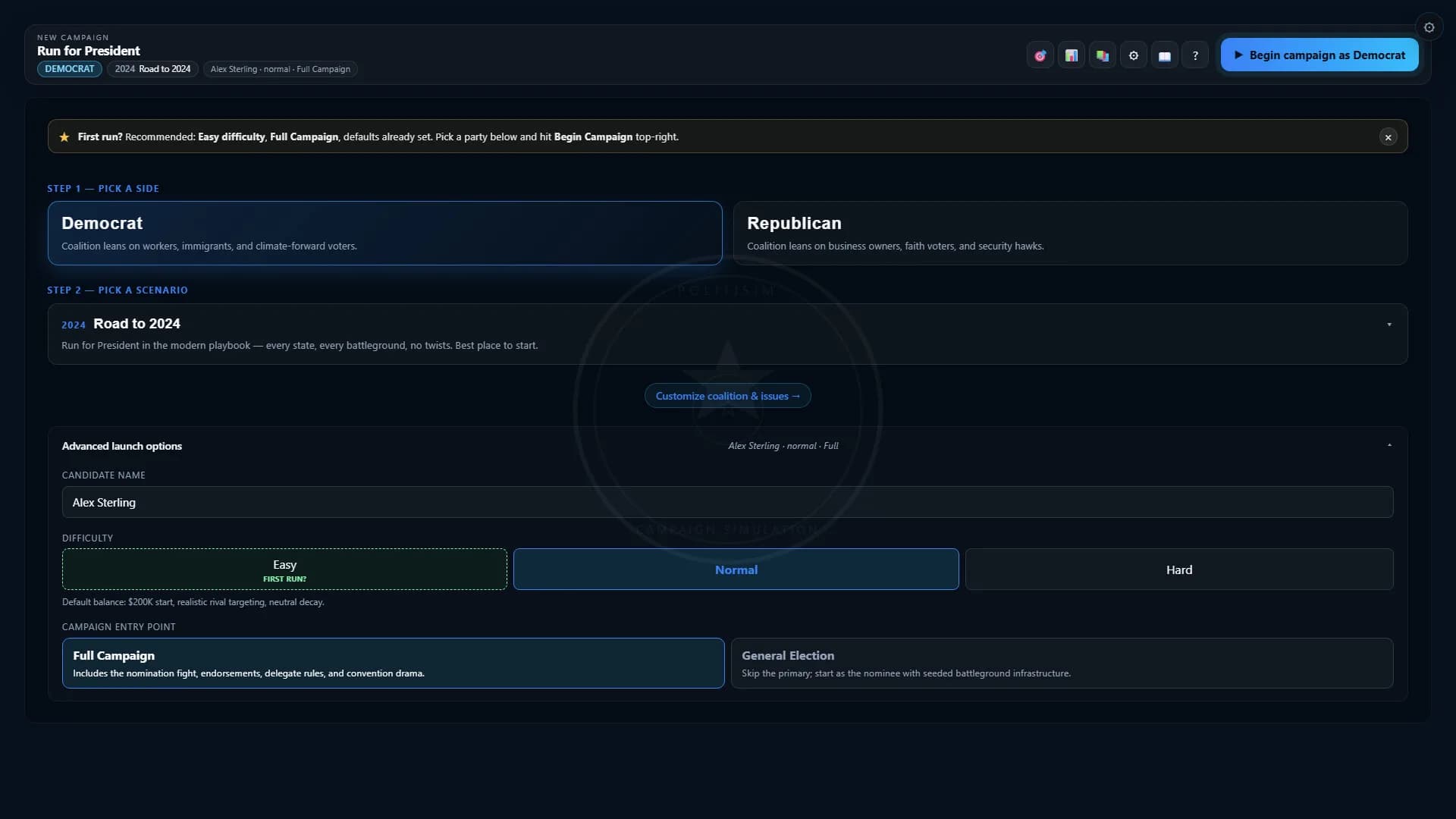Select Full Campaign entry point

coord(393,664)
